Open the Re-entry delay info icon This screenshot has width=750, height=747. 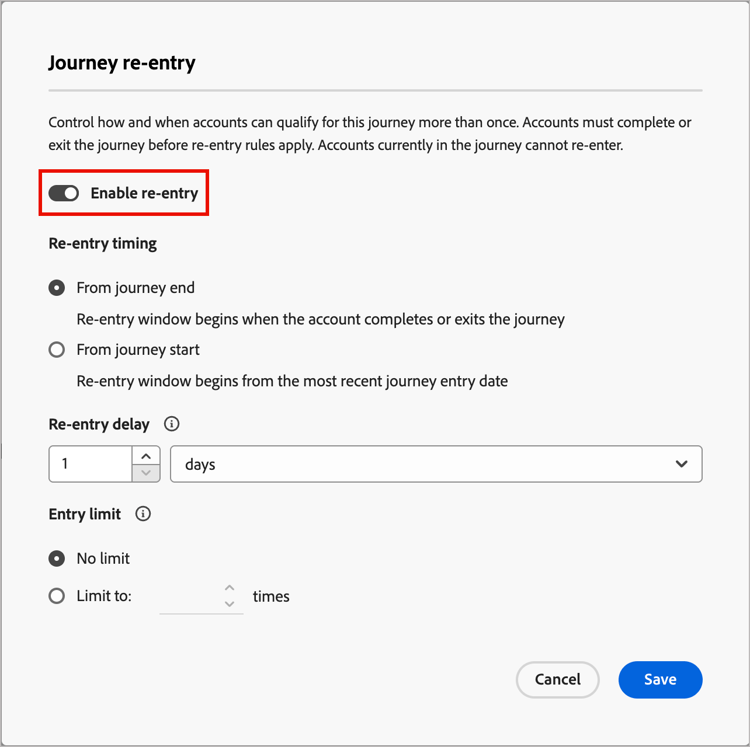(172, 424)
